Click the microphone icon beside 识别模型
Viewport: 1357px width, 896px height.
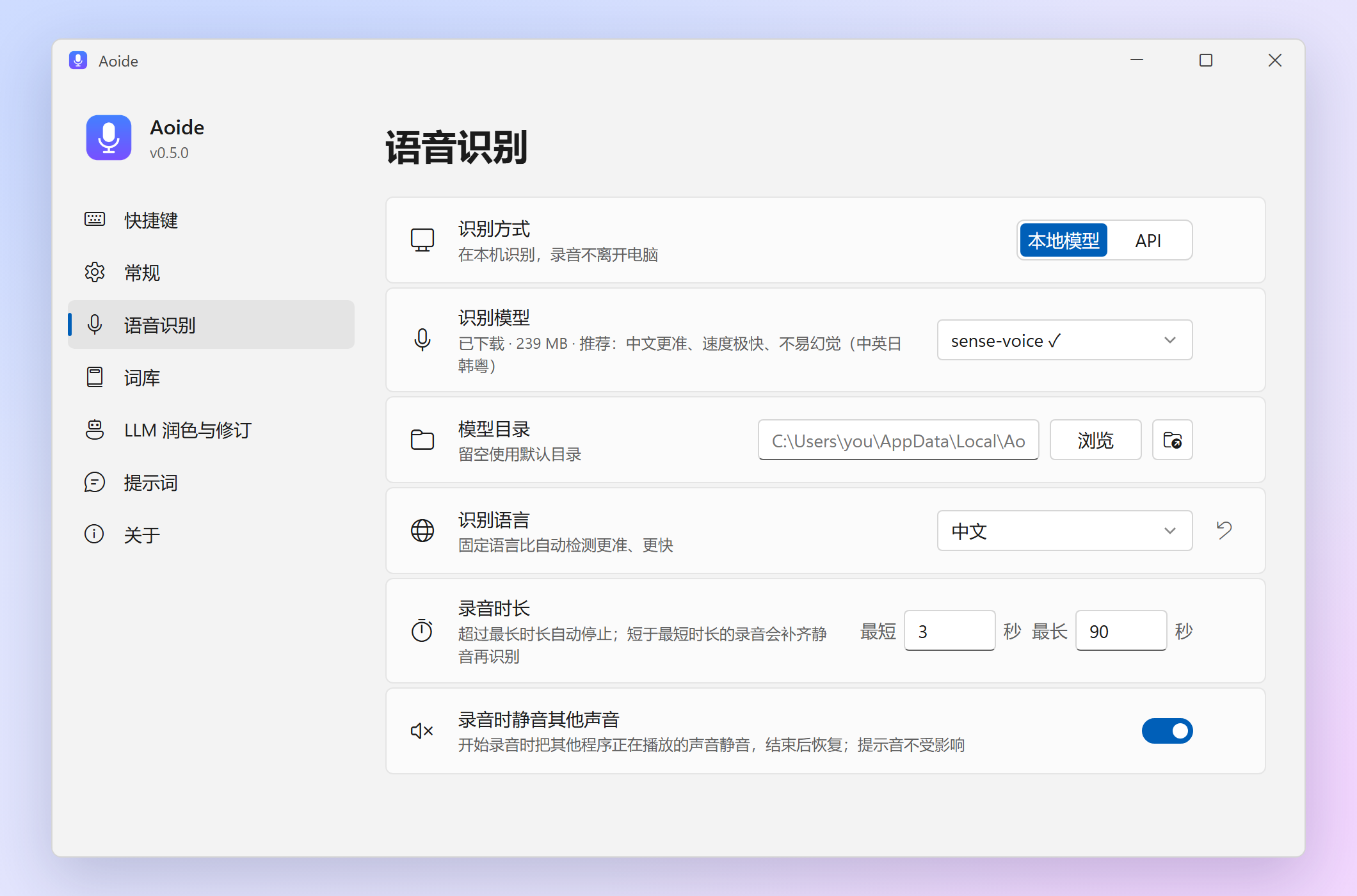pos(422,340)
